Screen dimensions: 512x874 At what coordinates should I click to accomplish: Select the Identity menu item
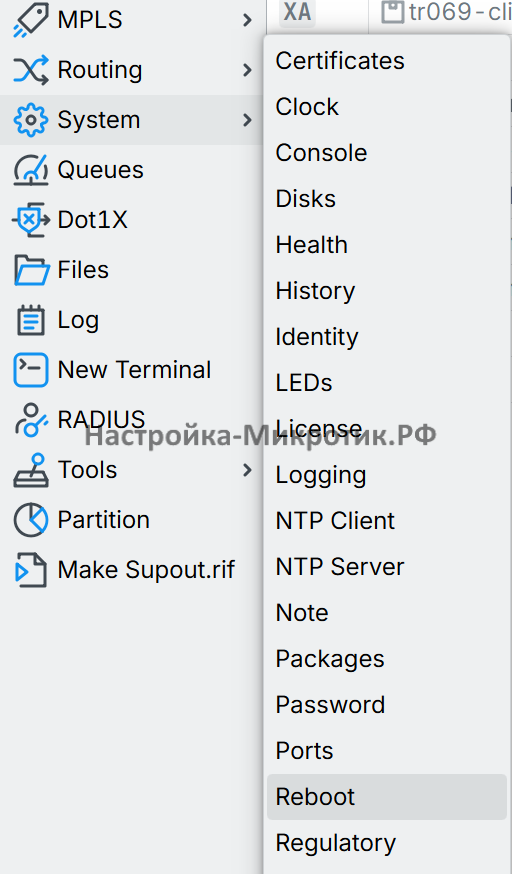[387, 337]
